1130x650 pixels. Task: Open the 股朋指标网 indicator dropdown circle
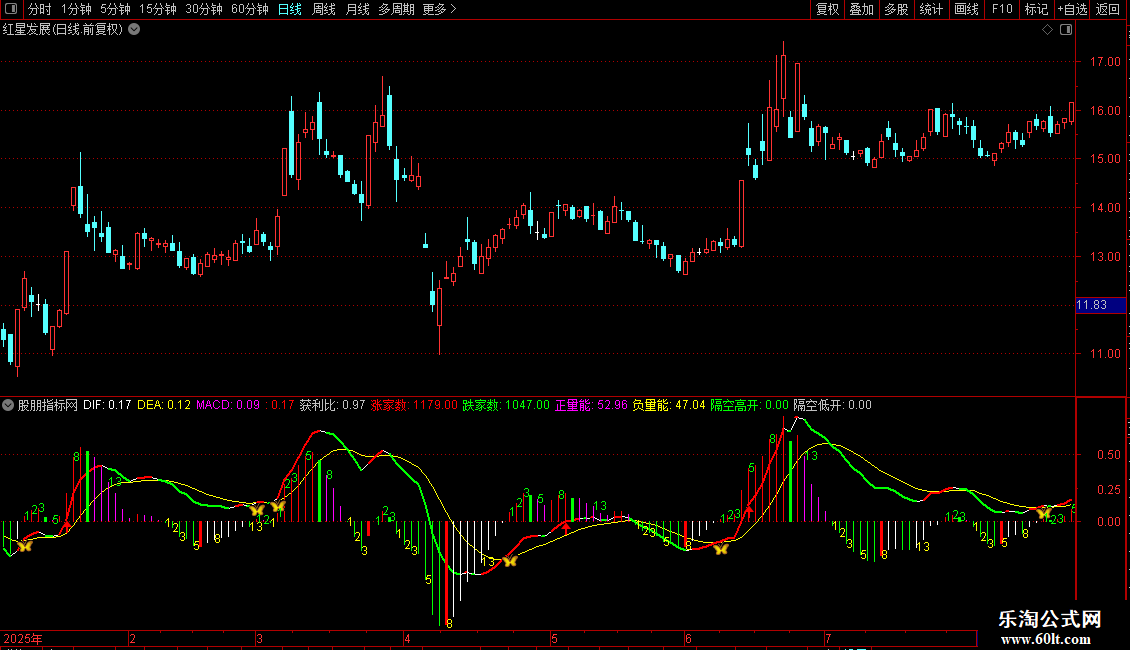pos(8,405)
